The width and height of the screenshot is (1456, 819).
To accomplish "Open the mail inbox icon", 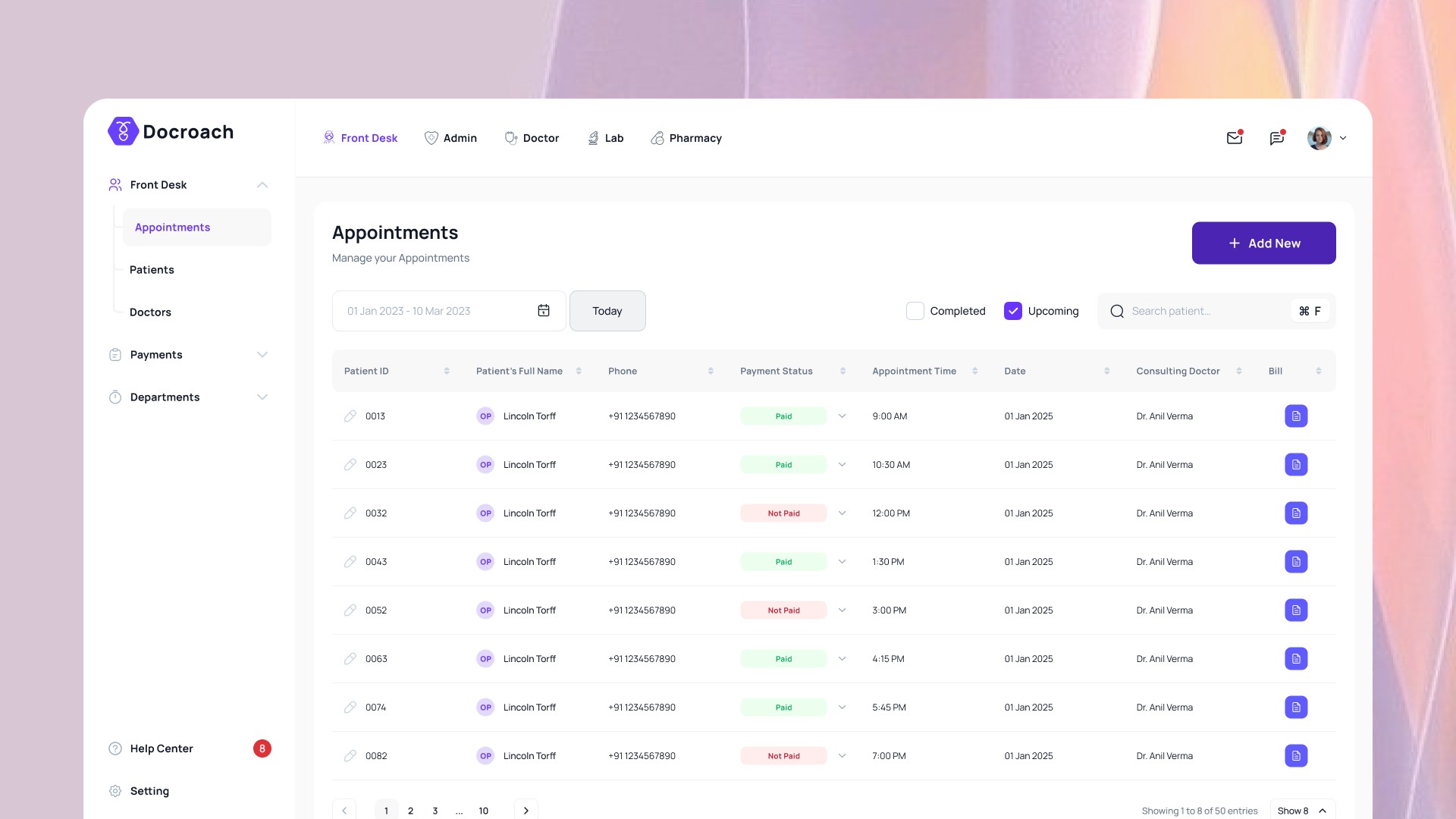I will (x=1234, y=138).
